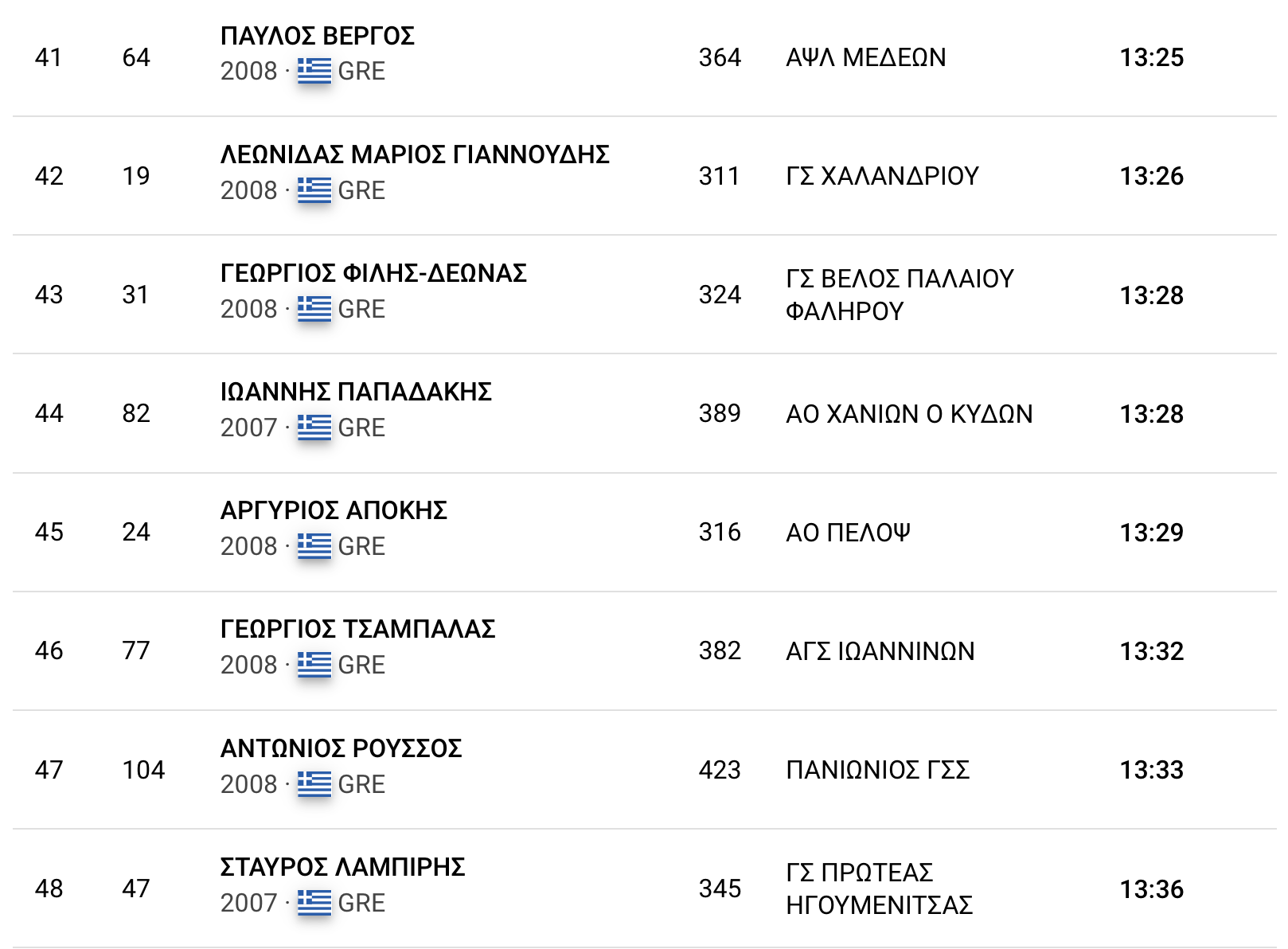1288x949 pixels.
Task: Click the Greek flag beside ΠΑΥΛΟΣ ΒΕΡΓΟΣ
Action: (x=314, y=71)
